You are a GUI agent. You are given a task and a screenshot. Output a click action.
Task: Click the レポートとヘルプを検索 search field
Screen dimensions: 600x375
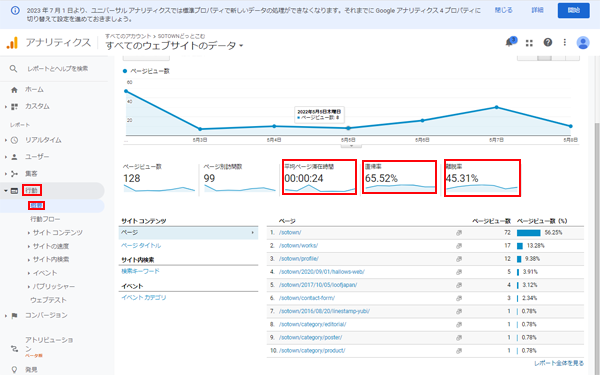(57, 68)
